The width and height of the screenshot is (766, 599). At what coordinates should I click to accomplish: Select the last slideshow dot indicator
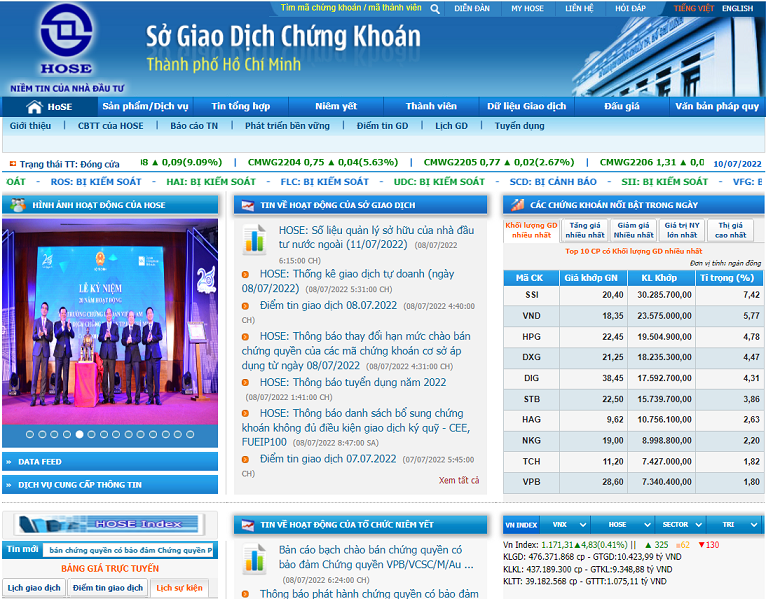191,434
